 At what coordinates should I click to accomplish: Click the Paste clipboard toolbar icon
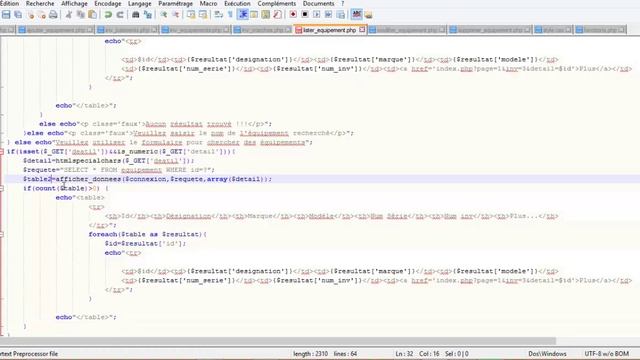92,15
